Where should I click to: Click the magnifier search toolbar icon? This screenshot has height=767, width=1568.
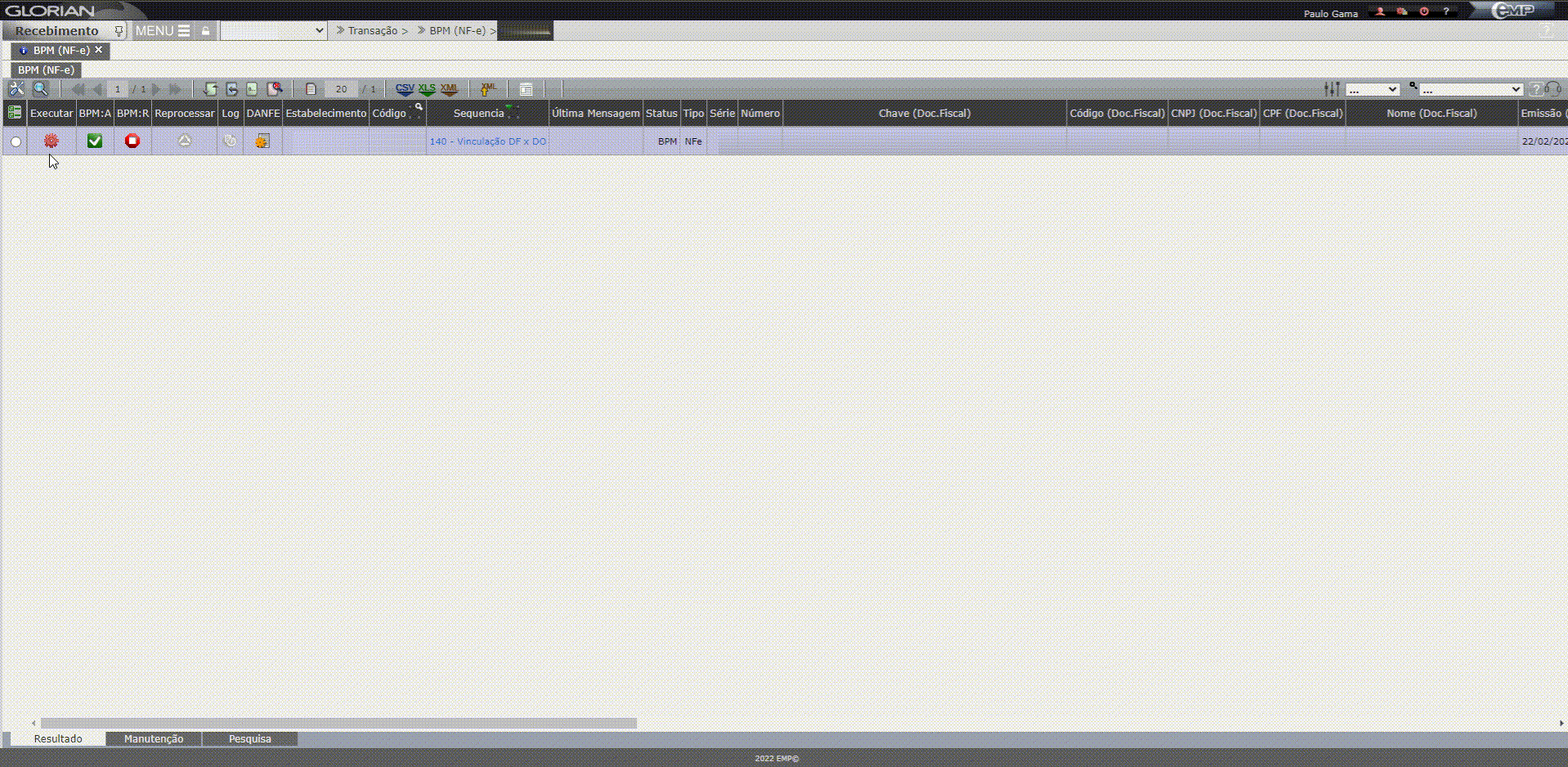pos(40,89)
